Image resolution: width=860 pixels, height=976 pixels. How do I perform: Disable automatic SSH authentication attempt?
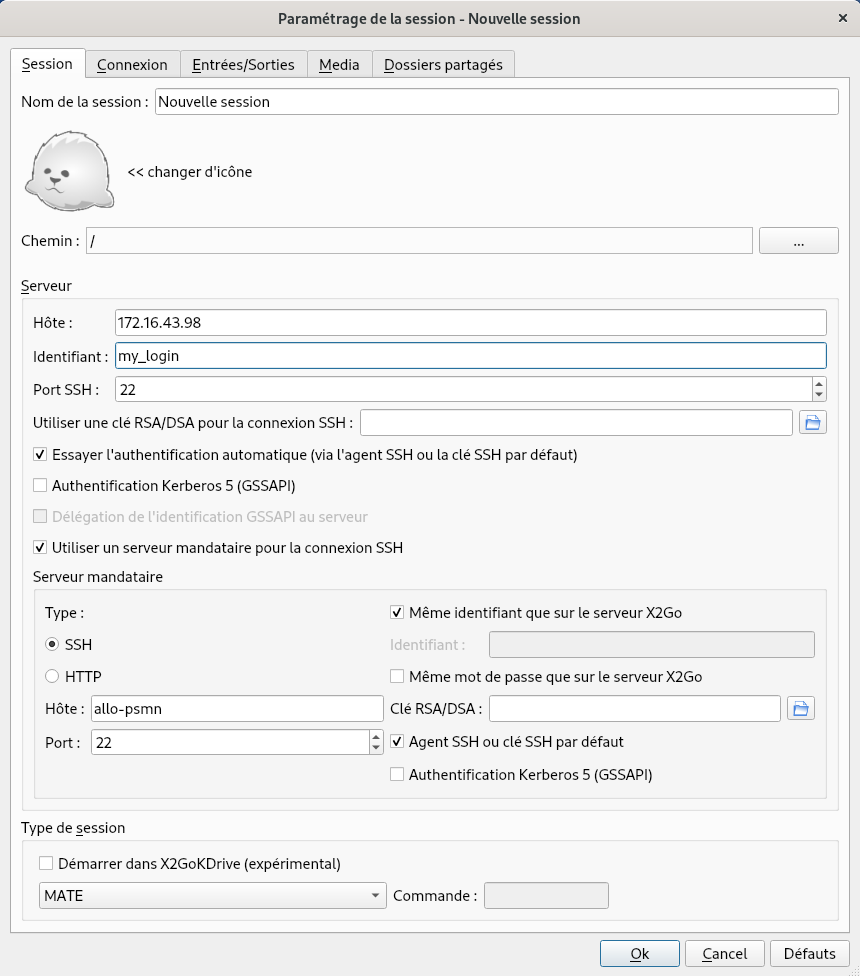coord(41,455)
